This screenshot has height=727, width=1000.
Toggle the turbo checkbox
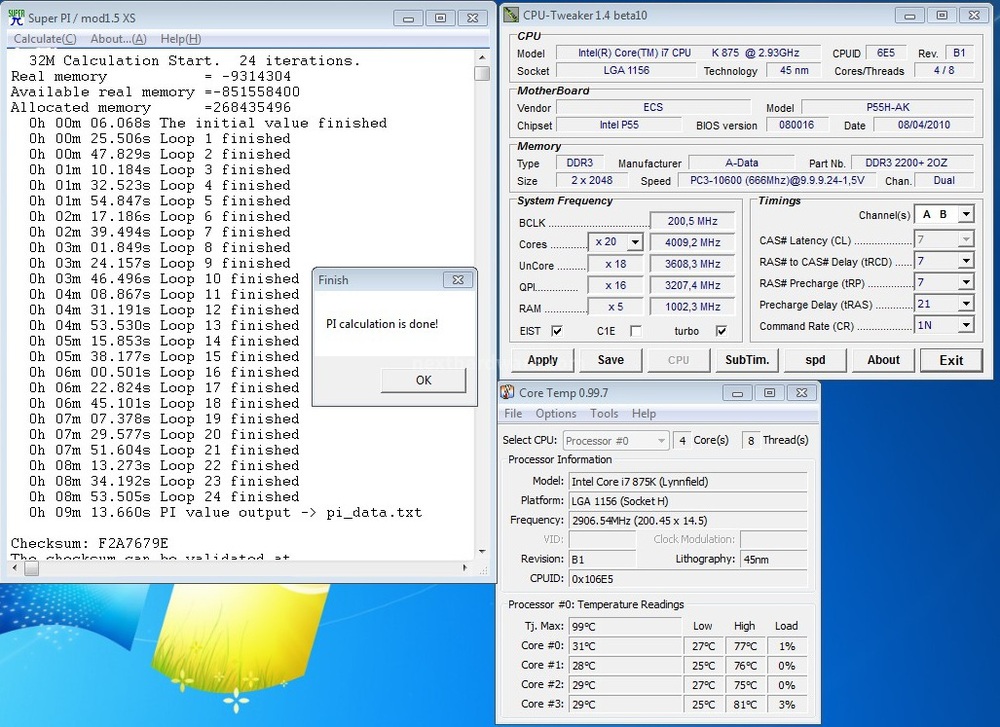[721, 331]
